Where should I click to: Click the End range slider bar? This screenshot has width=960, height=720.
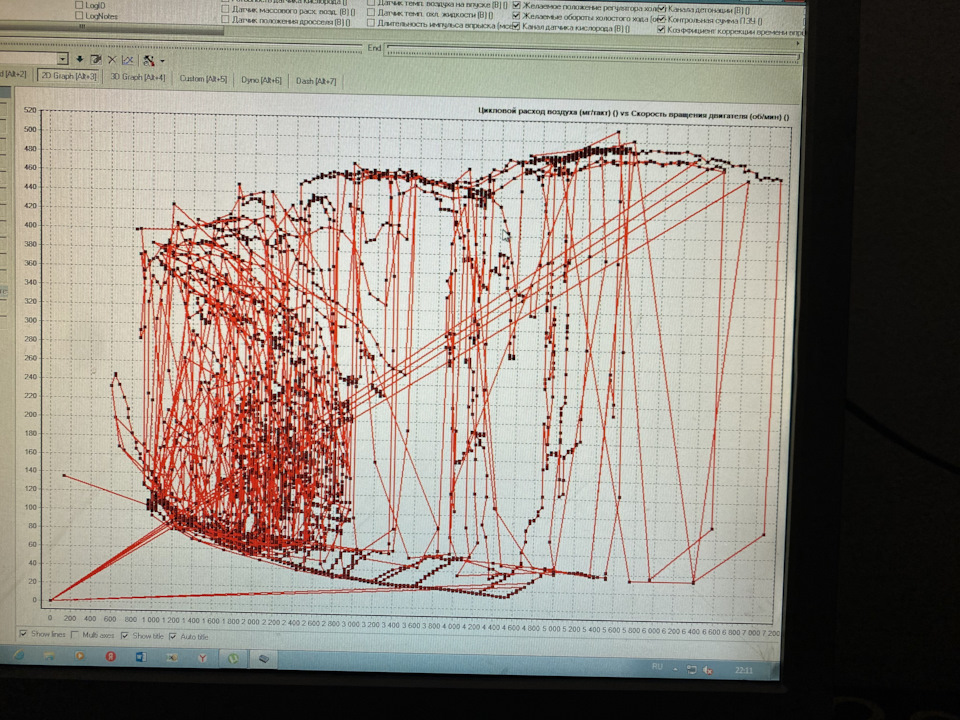593,53
